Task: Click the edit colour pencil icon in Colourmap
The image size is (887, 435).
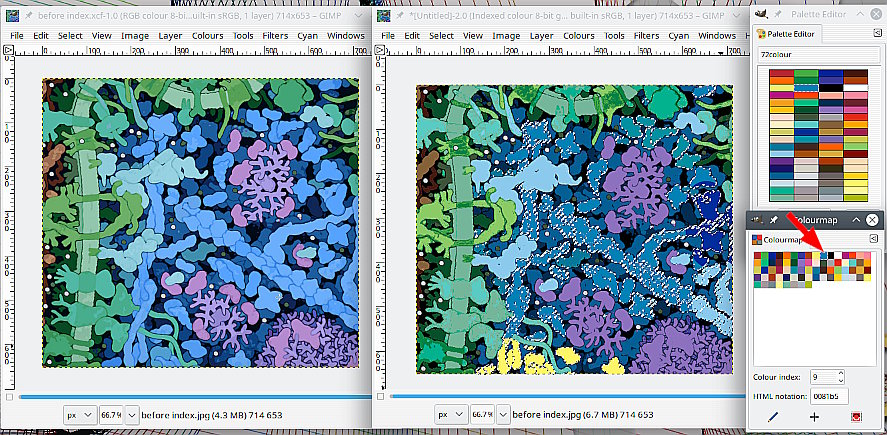Action: coord(772,416)
